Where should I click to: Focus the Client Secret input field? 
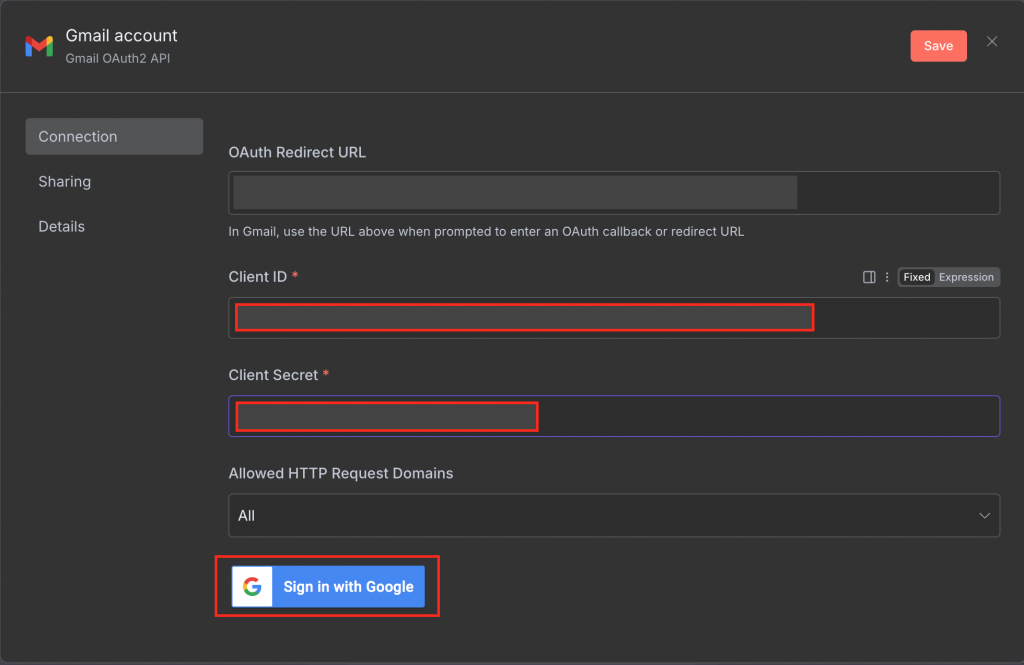(x=614, y=416)
